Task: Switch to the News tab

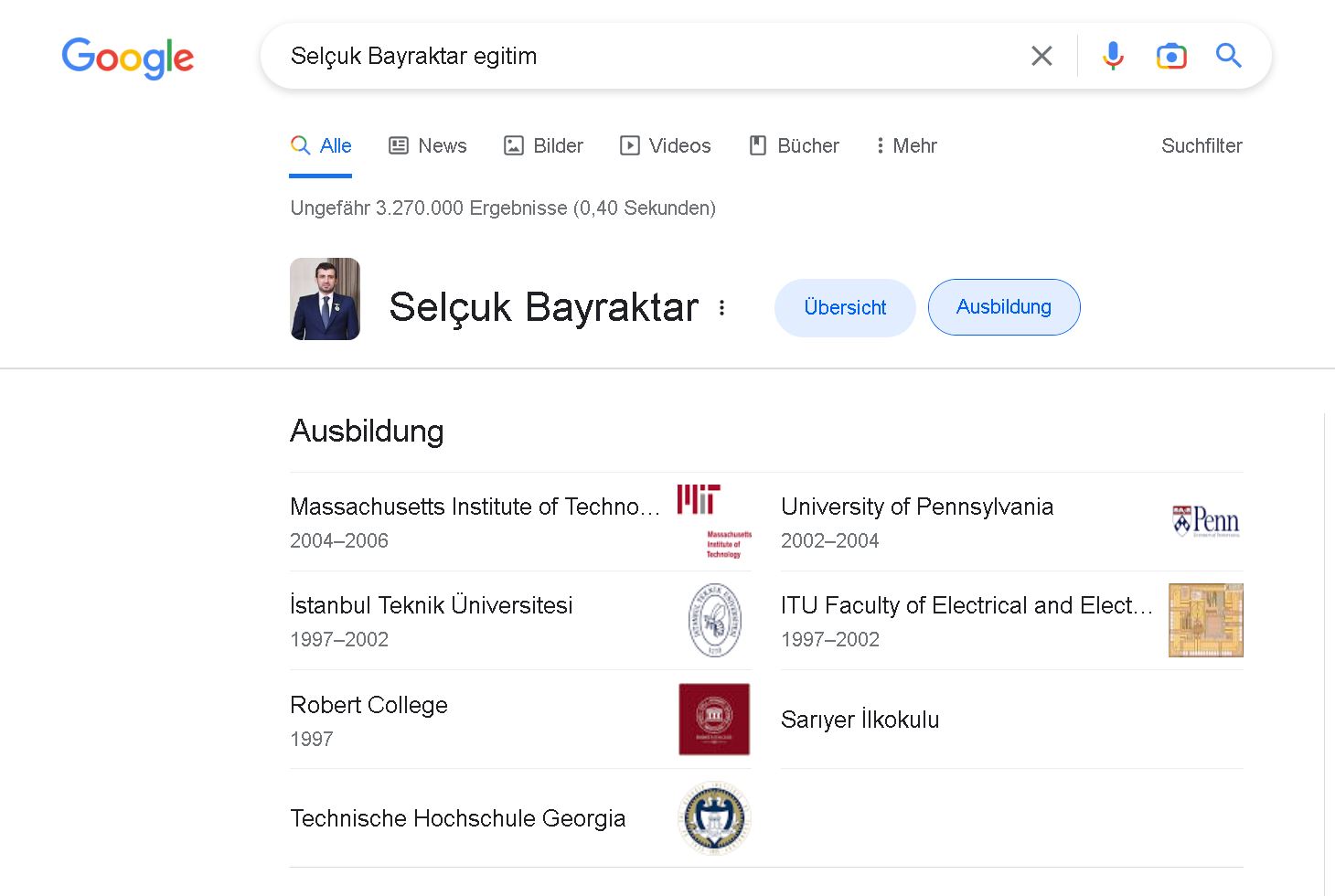Action: coord(428,145)
